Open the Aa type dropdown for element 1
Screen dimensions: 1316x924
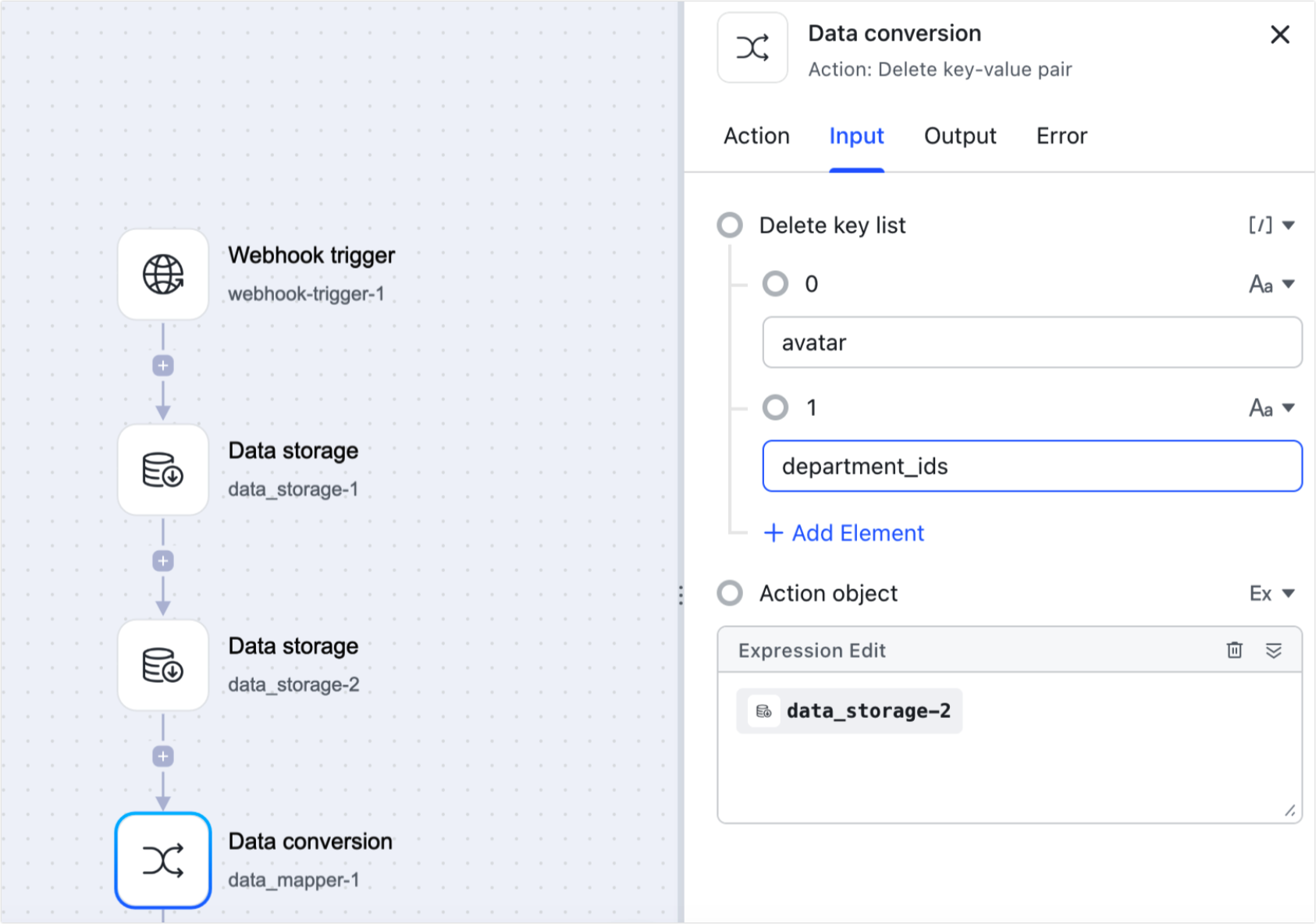pos(1271,407)
